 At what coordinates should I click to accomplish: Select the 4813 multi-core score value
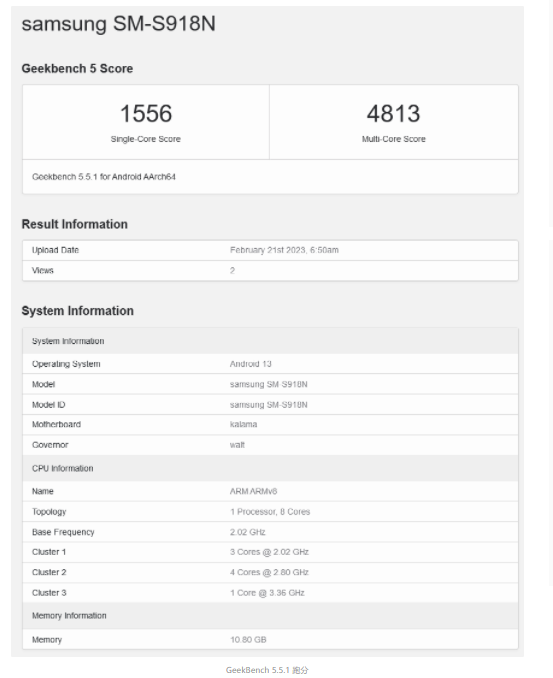(393, 113)
